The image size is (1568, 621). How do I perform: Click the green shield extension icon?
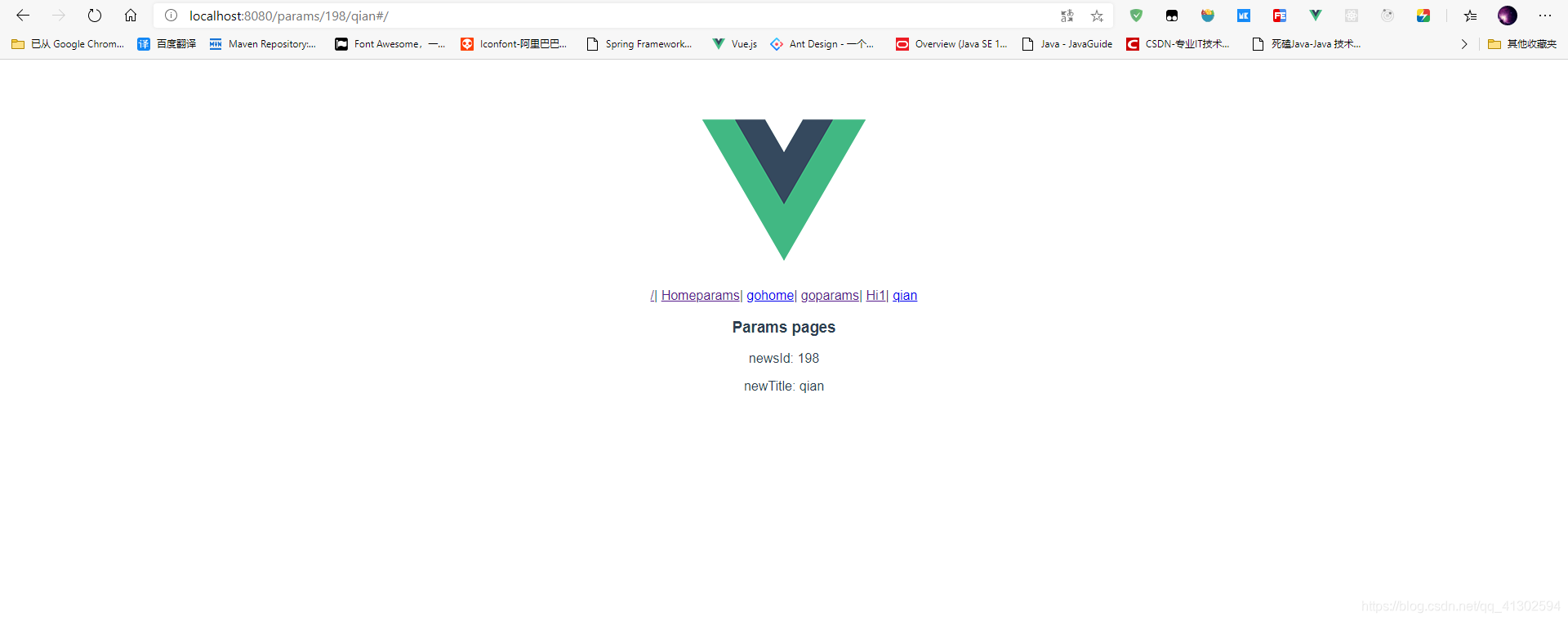(x=1136, y=16)
